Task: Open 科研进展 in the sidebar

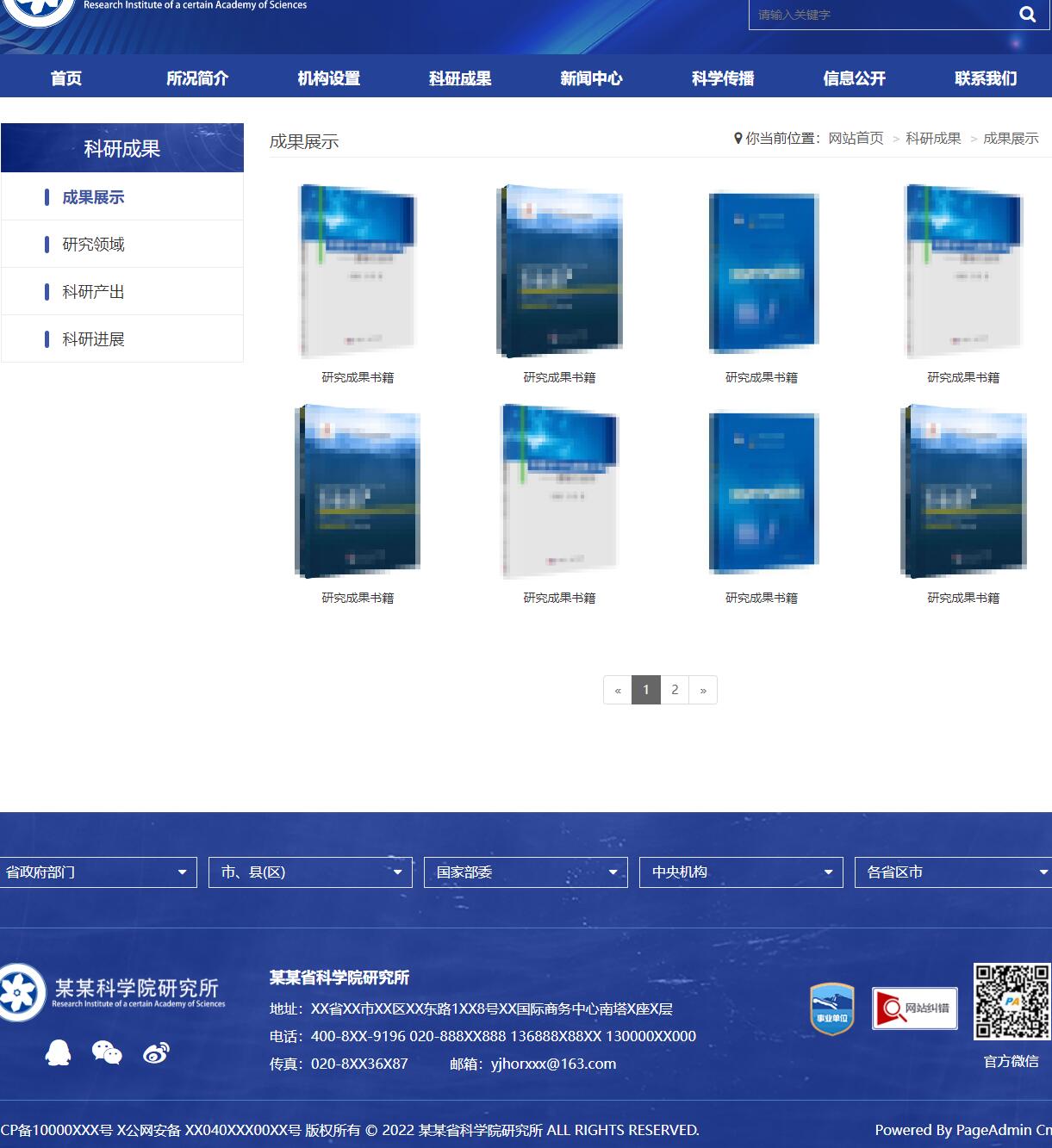Action: 93,339
